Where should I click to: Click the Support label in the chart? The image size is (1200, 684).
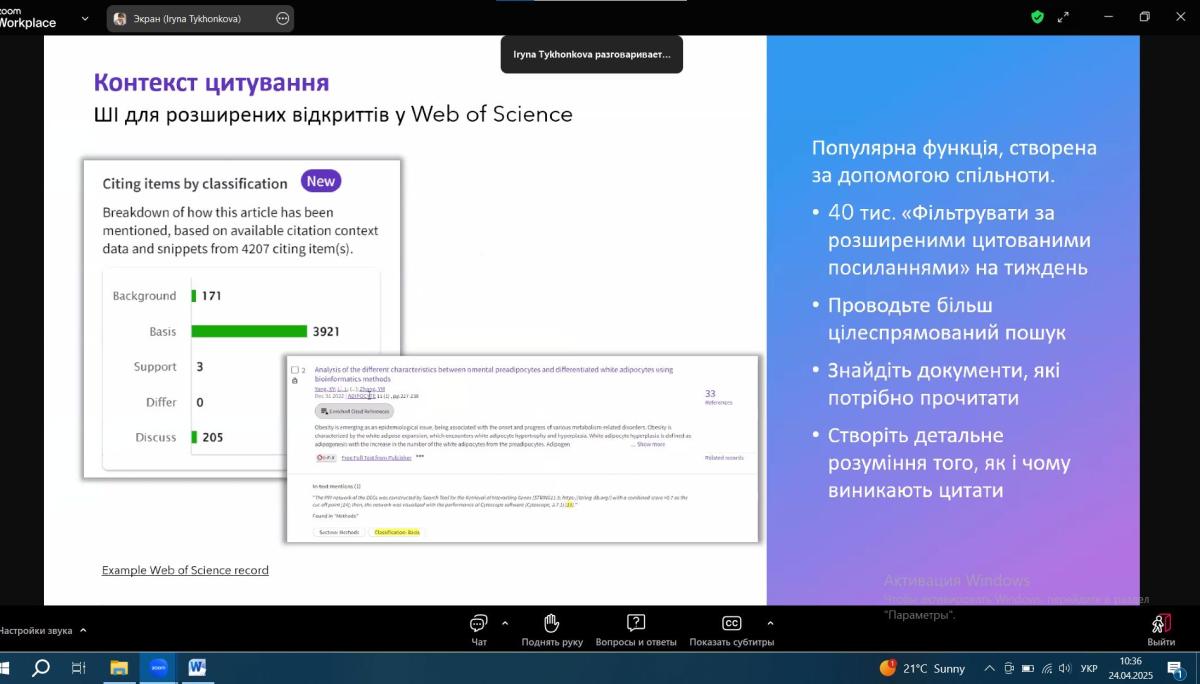[155, 367]
